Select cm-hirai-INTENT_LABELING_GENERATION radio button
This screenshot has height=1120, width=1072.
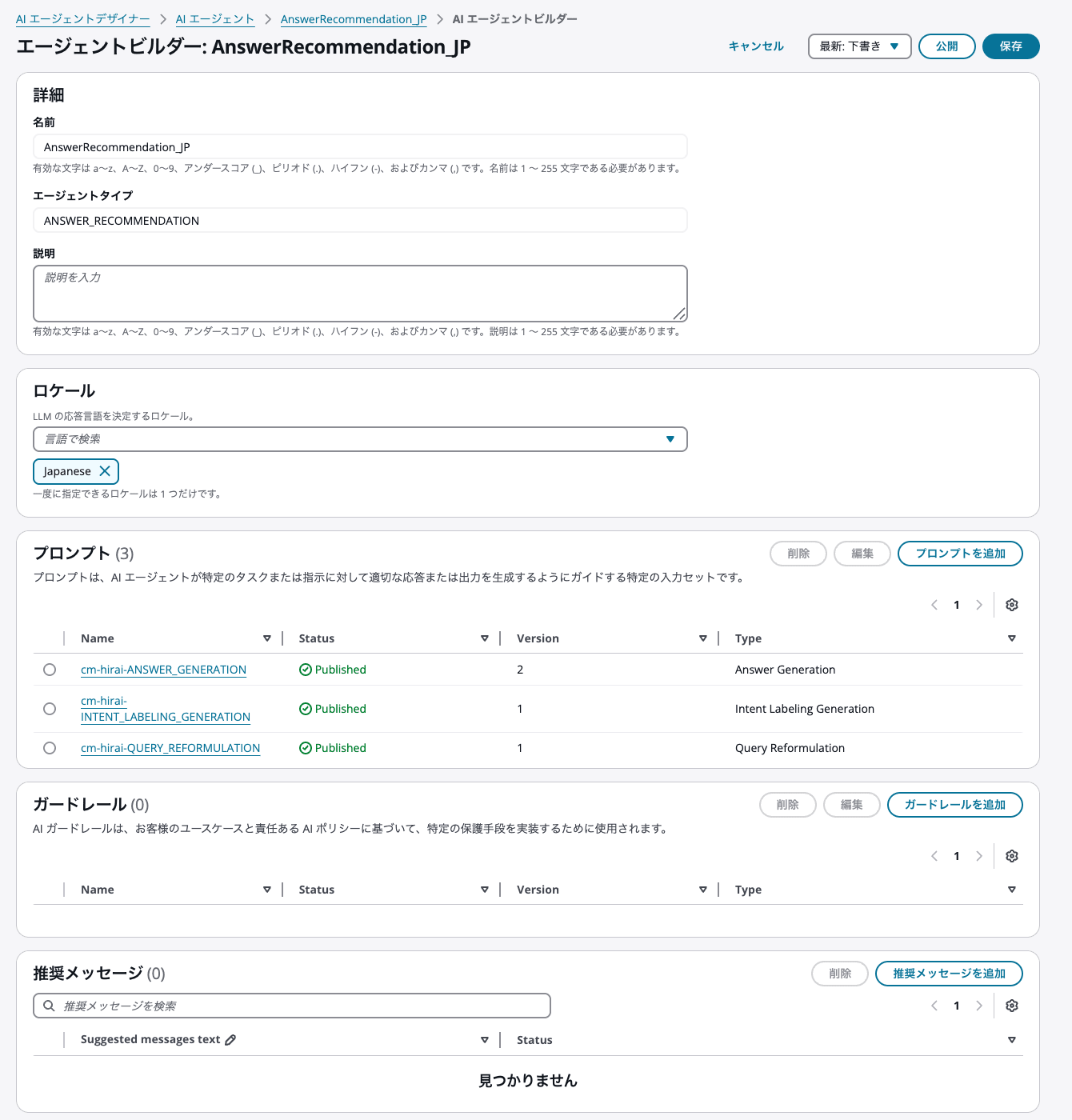coord(50,709)
